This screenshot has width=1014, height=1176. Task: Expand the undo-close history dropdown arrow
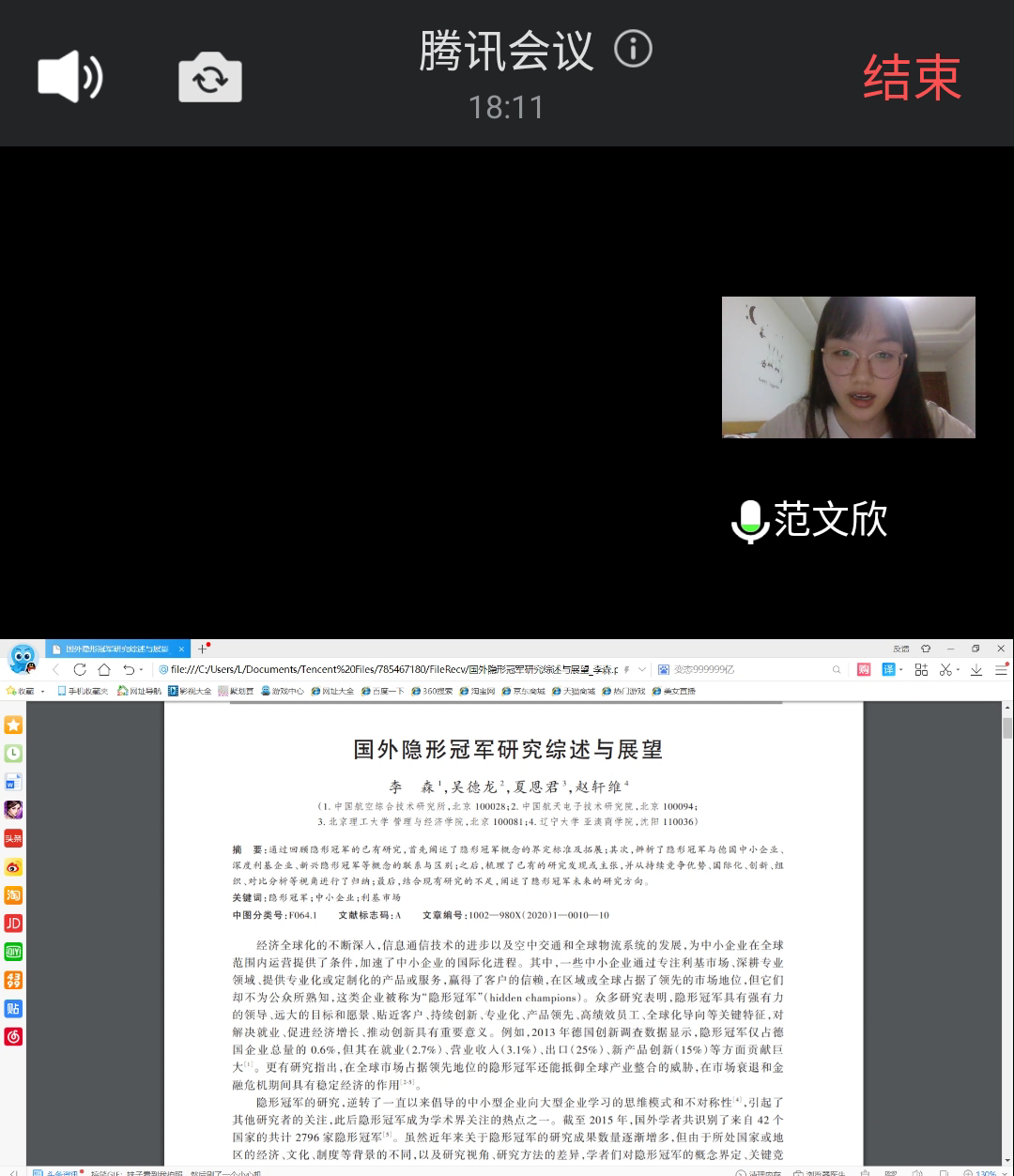[142, 669]
